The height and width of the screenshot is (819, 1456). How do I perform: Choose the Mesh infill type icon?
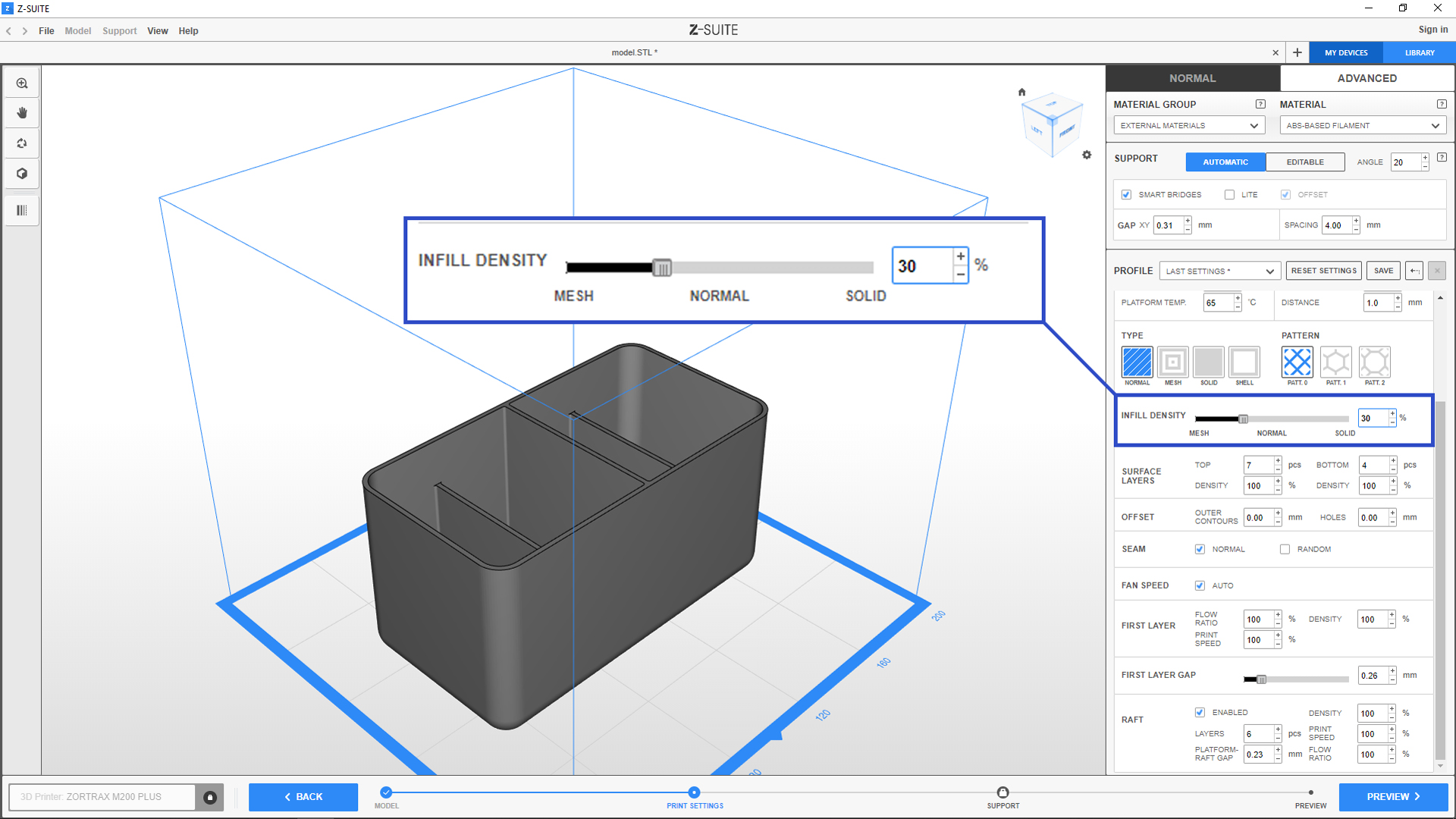click(x=1172, y=362)
